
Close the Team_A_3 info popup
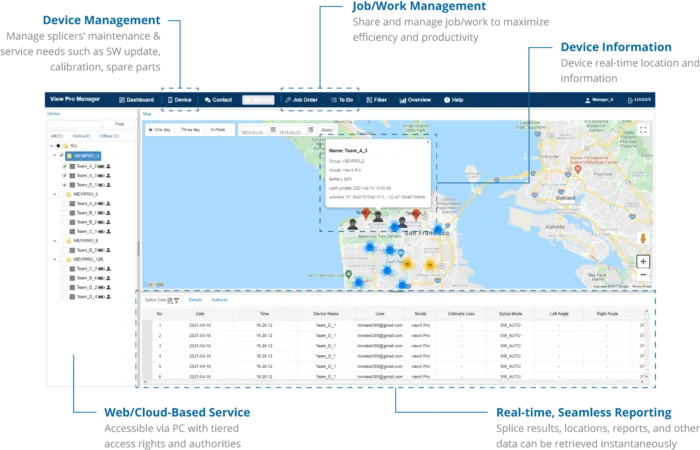(428, 142)
